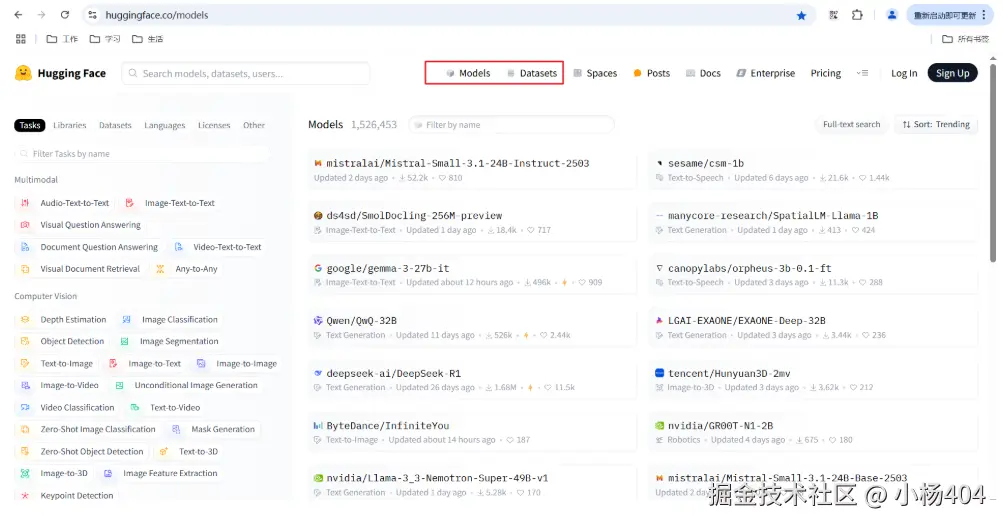Go back using the browser back arrow

pos(18,15)
